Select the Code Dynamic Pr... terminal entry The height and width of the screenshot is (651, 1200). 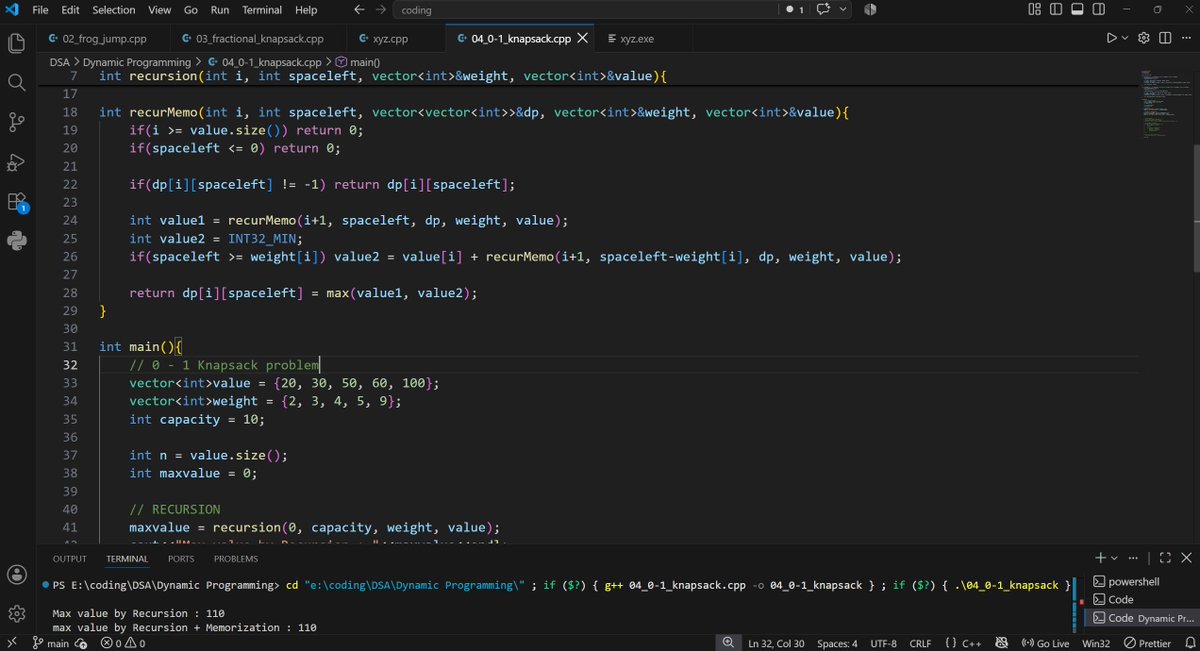pos(1143,618)
